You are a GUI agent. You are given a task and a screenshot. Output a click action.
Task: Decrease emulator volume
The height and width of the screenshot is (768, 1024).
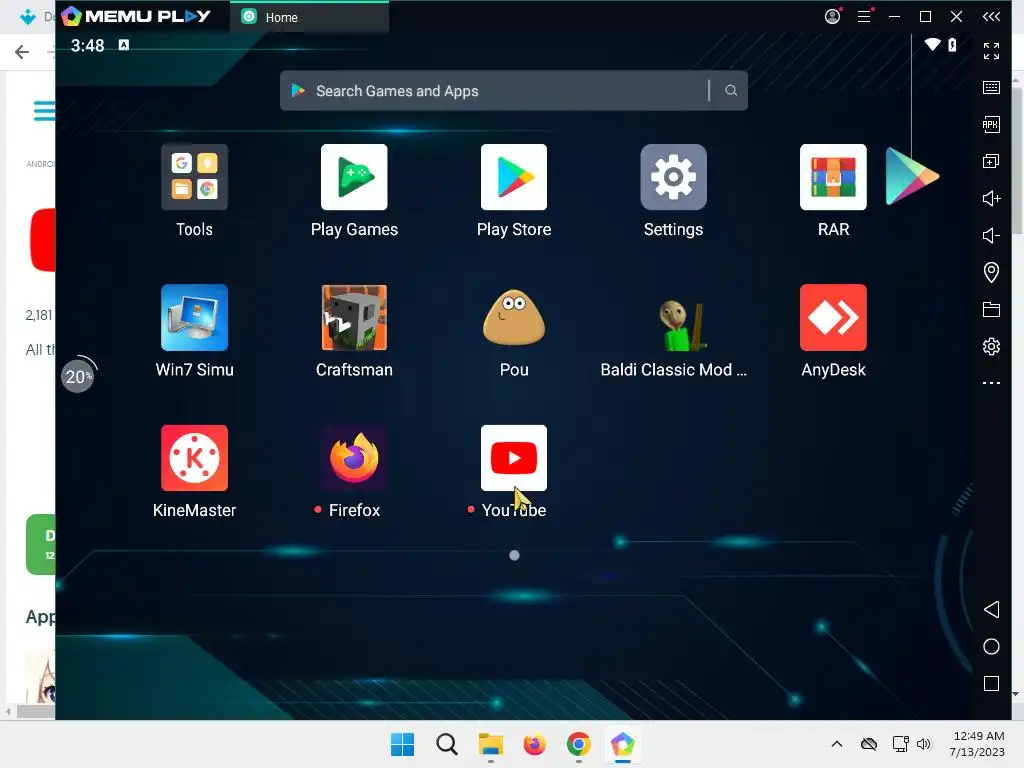[x=991, y=235]
